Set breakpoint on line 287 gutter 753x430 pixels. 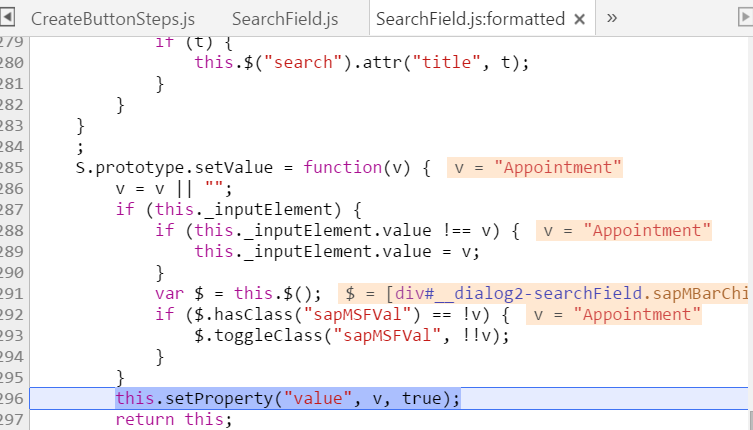click(12, 209)
